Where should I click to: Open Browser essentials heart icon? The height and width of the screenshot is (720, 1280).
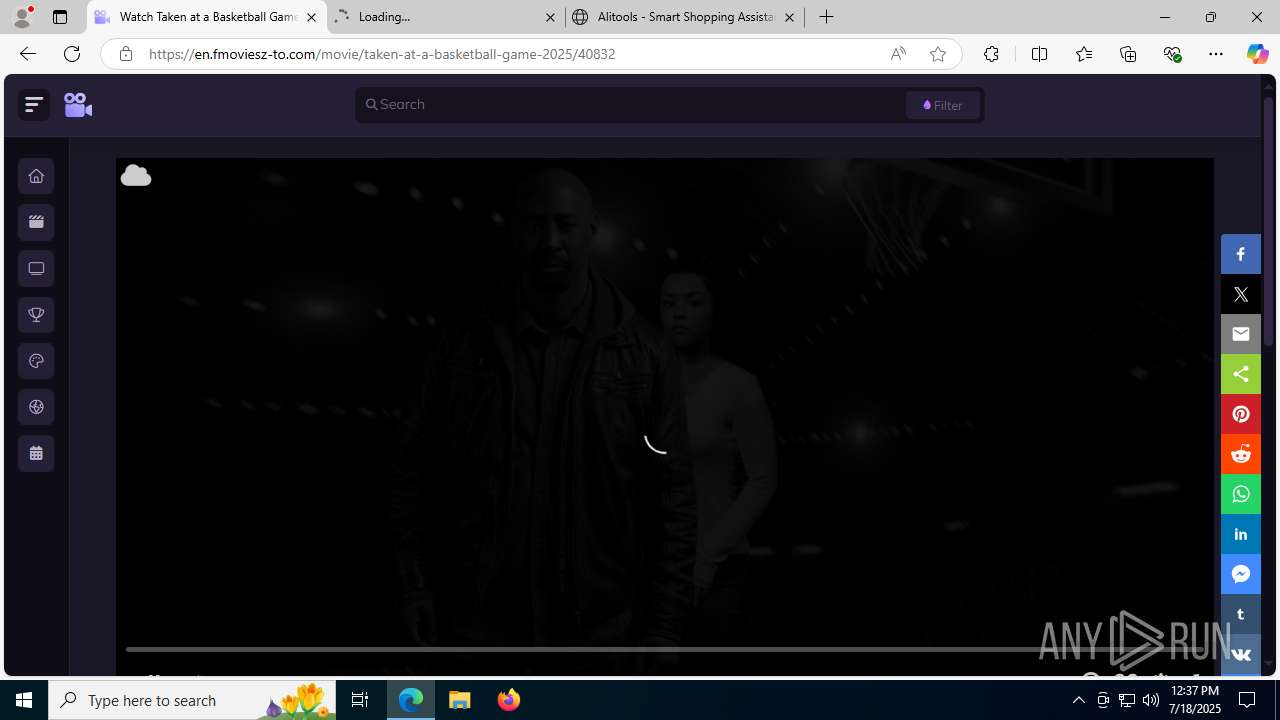tap(1172, 54)
